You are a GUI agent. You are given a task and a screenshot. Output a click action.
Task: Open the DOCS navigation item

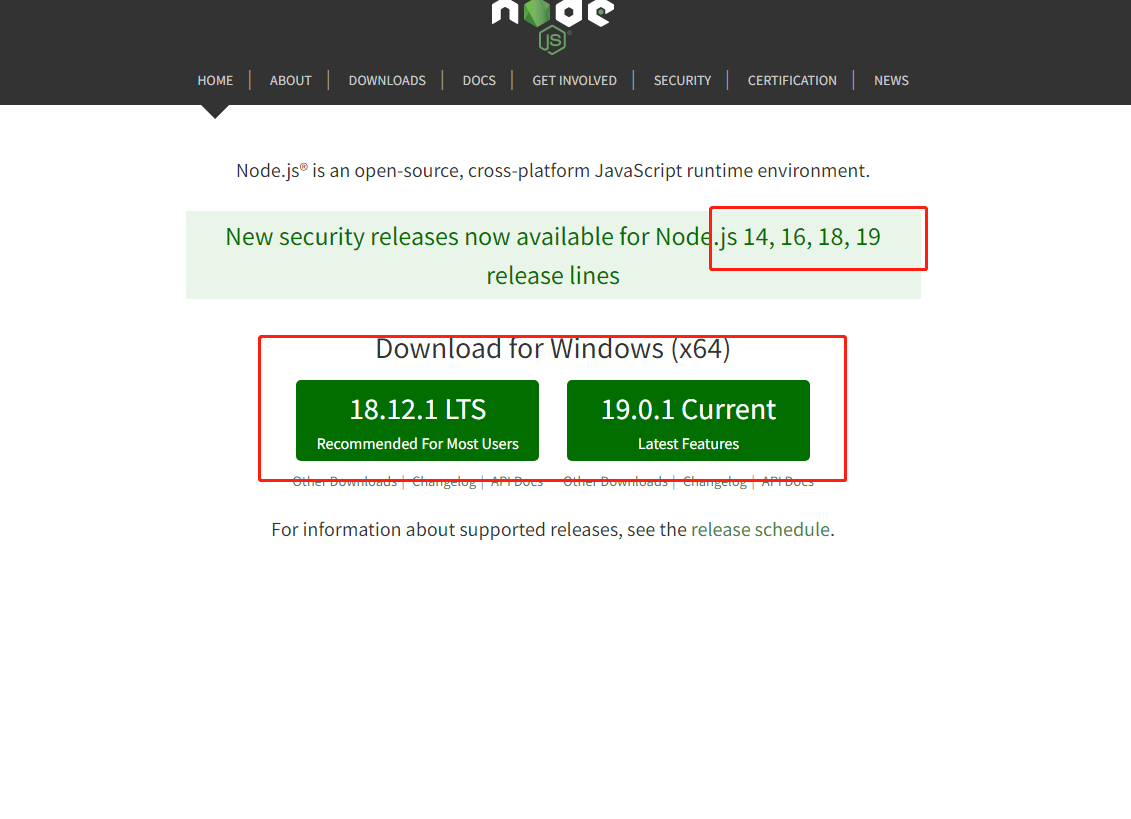point(479,81)
